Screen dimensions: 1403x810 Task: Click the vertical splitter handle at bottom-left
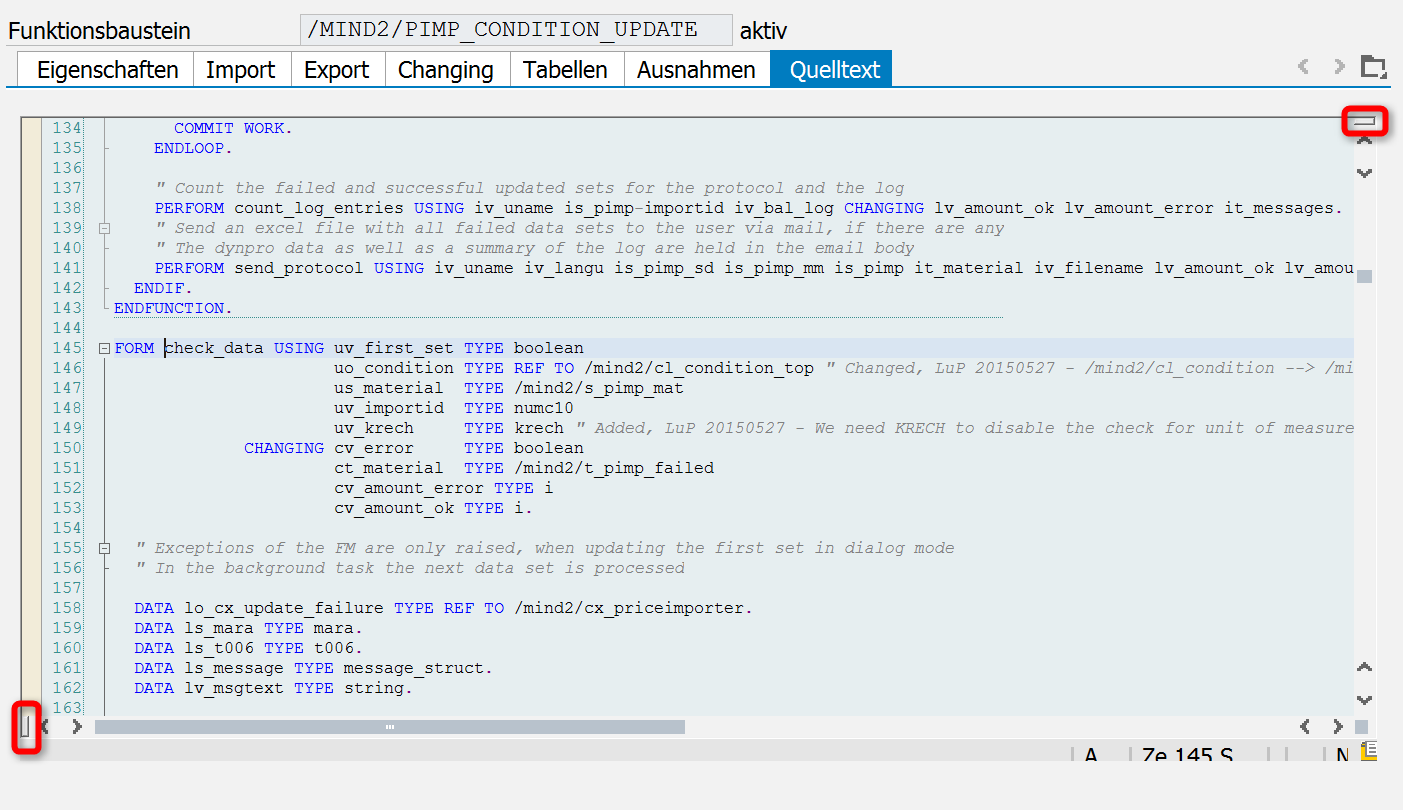pyautogui.click(x=27, y=726)
